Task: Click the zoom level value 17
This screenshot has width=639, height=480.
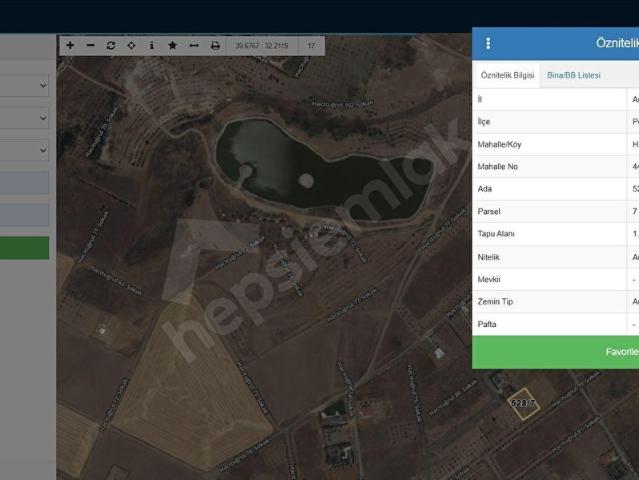Action: tap(311, 46)
